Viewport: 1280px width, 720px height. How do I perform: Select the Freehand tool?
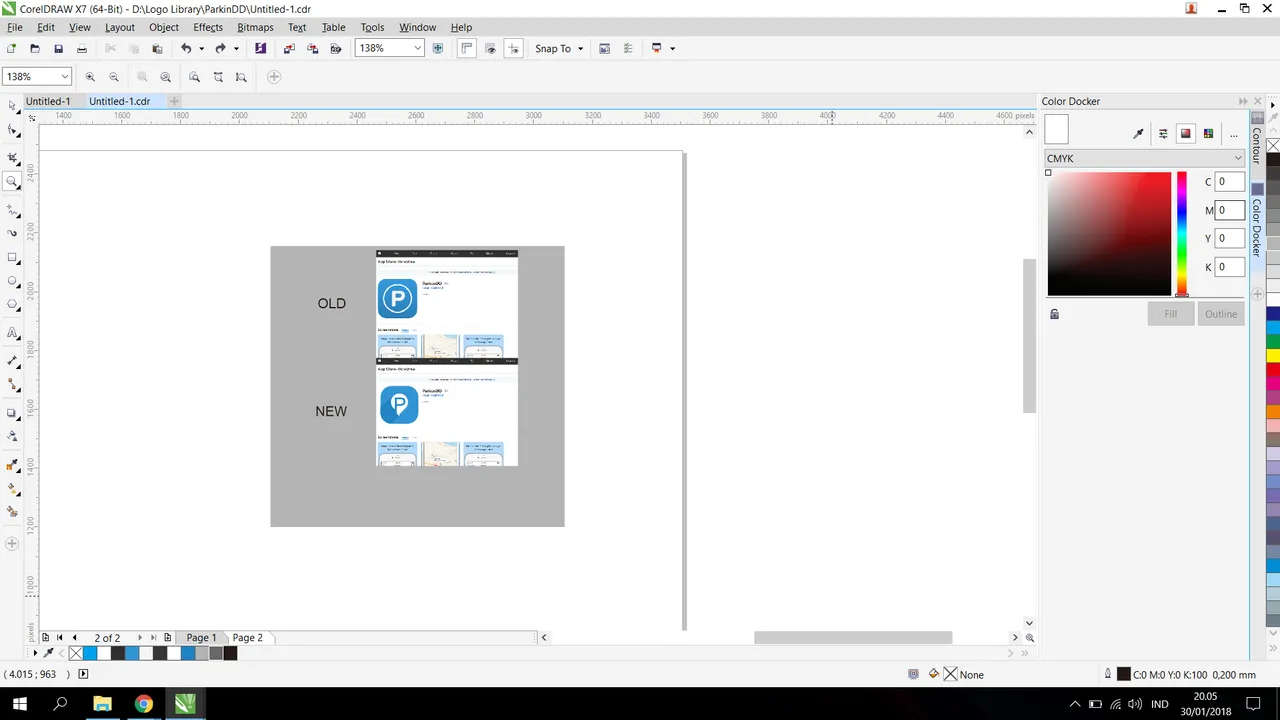12,210
